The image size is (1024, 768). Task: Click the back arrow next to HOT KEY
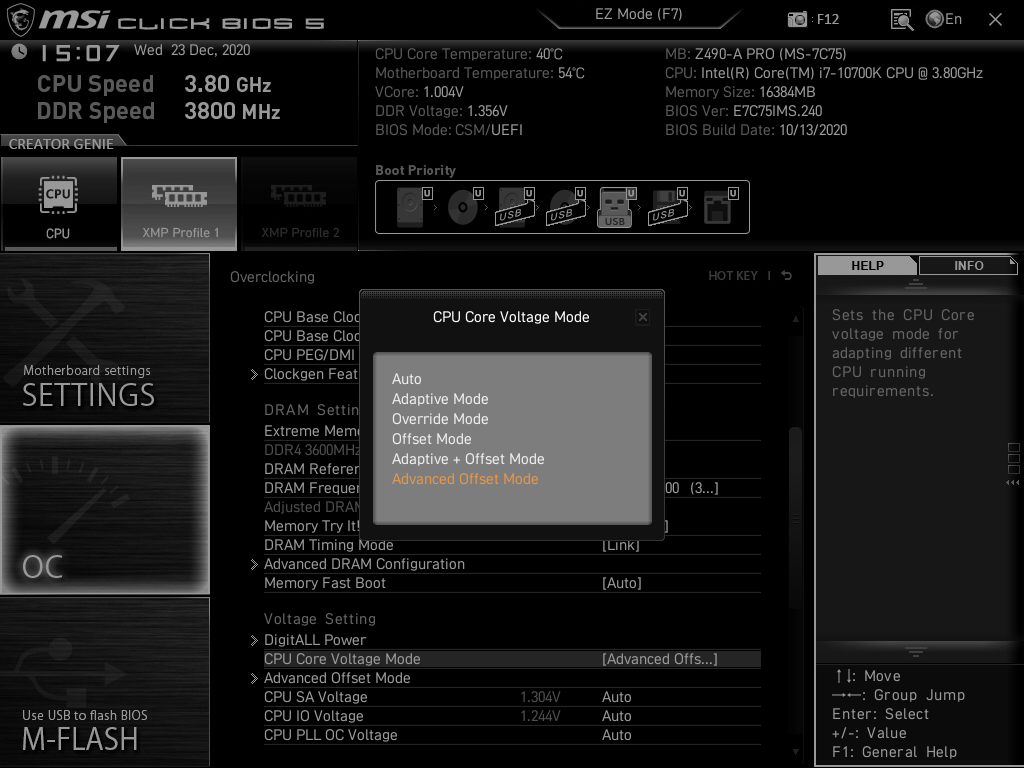click(x=787, y=276)
